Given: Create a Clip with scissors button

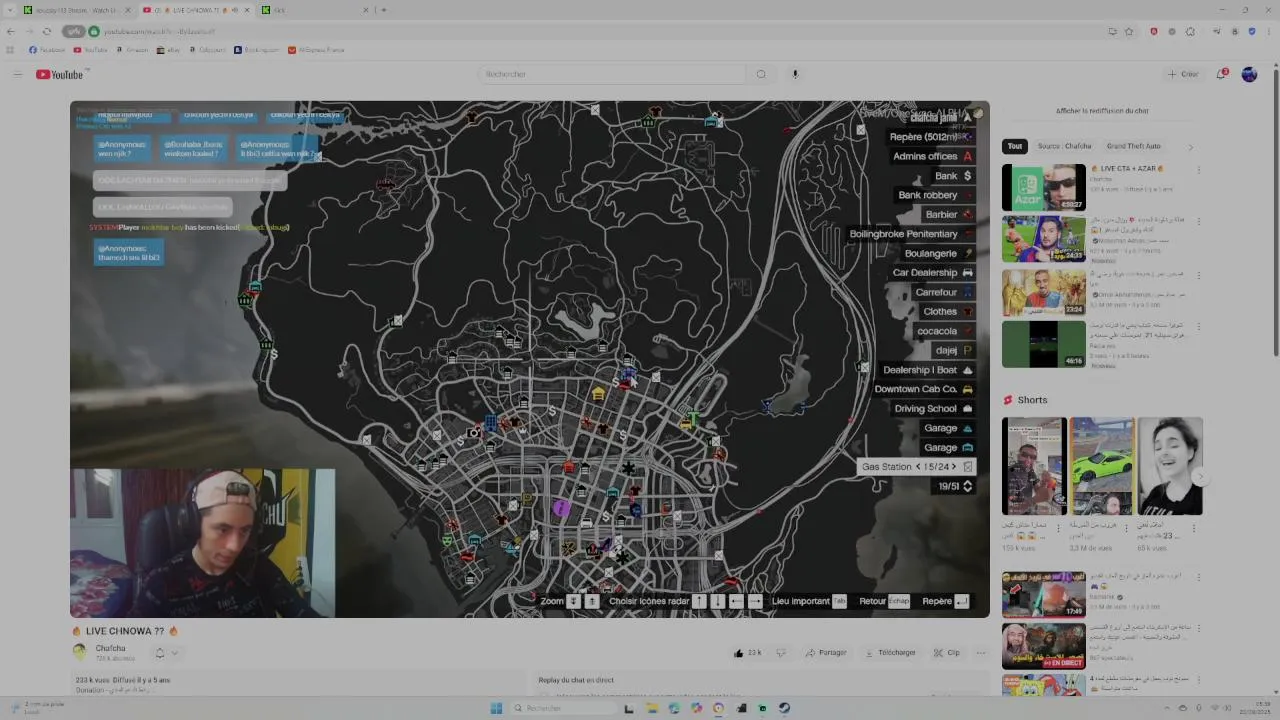Looking at the screenshot, I should (946, 653).
